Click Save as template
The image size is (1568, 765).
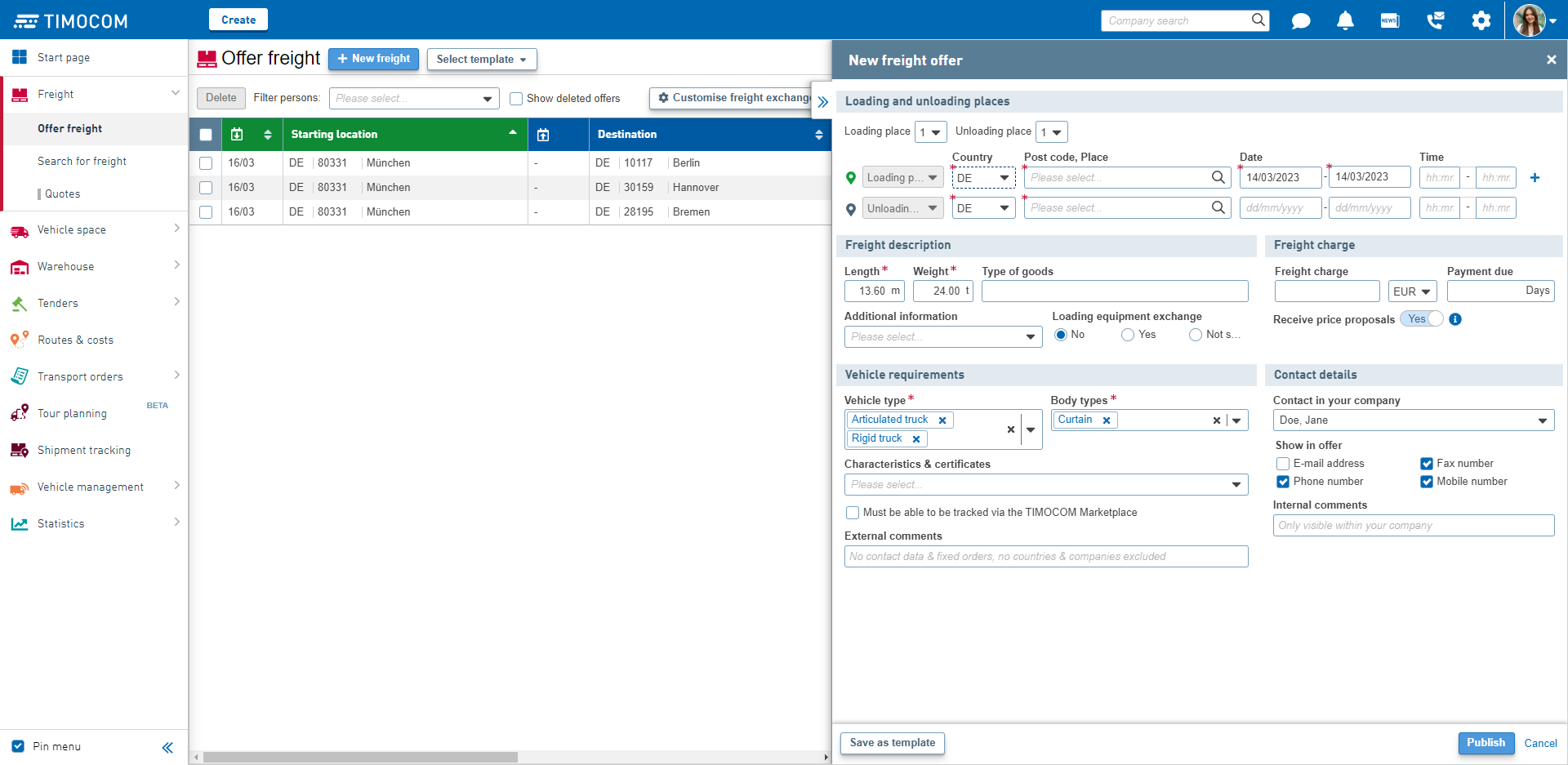pos(892,743)
